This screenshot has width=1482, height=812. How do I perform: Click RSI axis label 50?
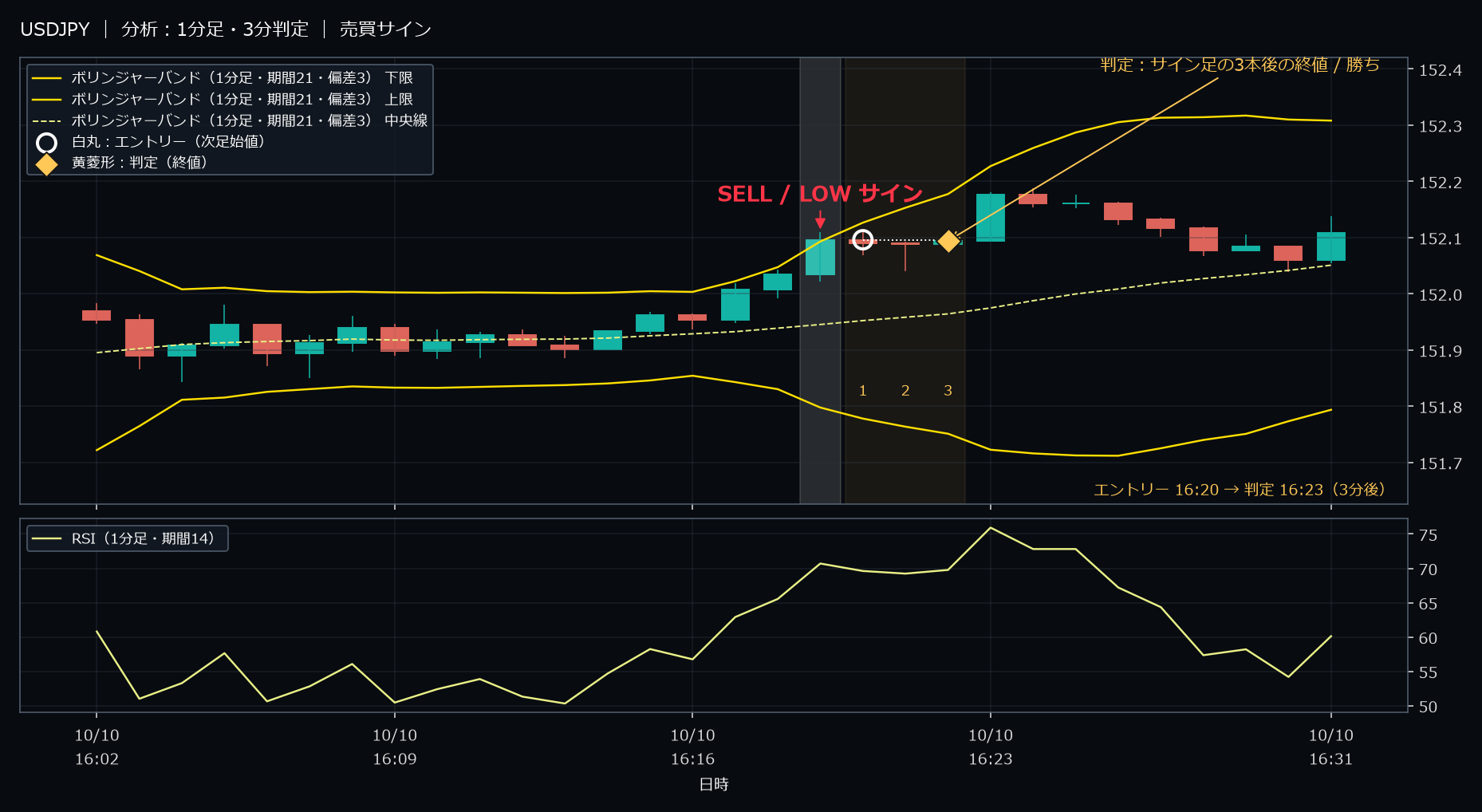pos(1428,707)
